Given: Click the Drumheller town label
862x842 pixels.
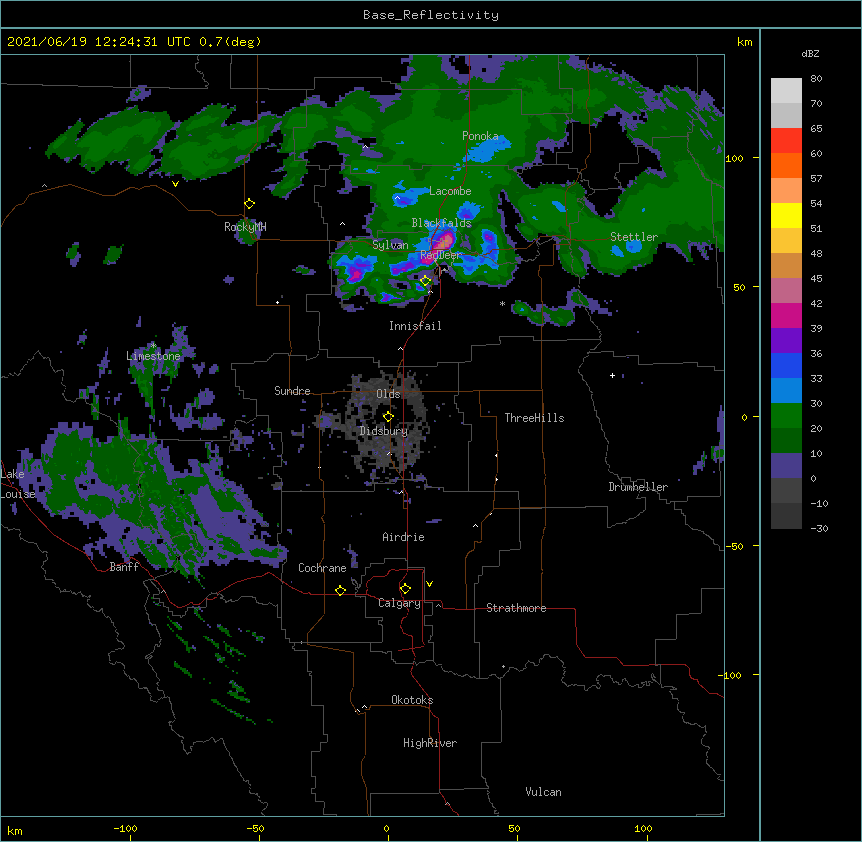Looking at the screenshot, I should 638,487.
